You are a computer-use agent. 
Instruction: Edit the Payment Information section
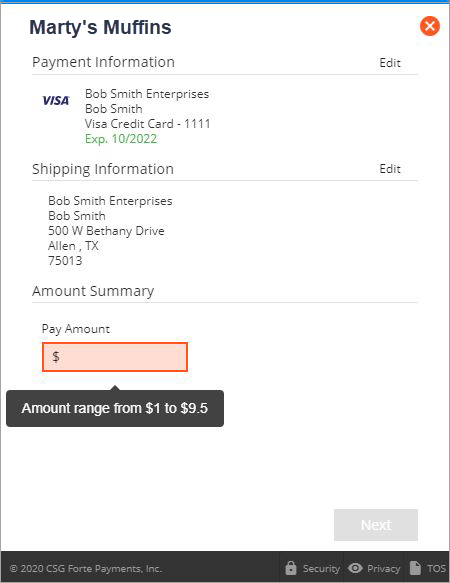click(x=390, y=62)
